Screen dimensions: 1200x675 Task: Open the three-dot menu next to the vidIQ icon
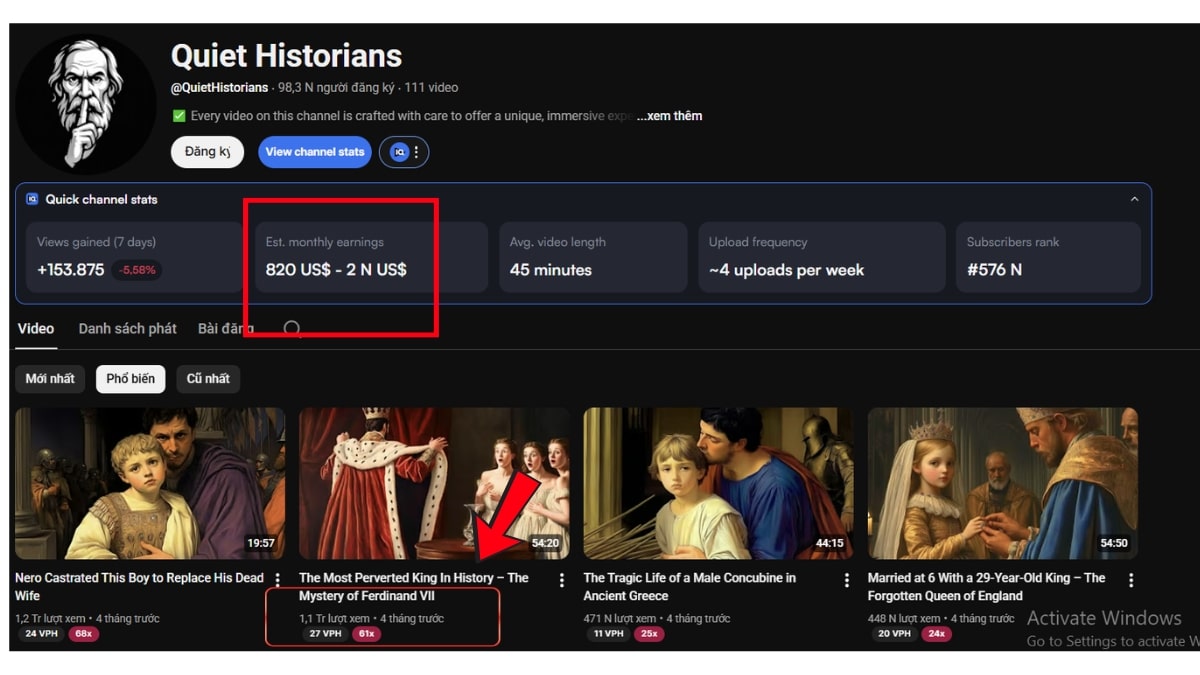point(416,152)
